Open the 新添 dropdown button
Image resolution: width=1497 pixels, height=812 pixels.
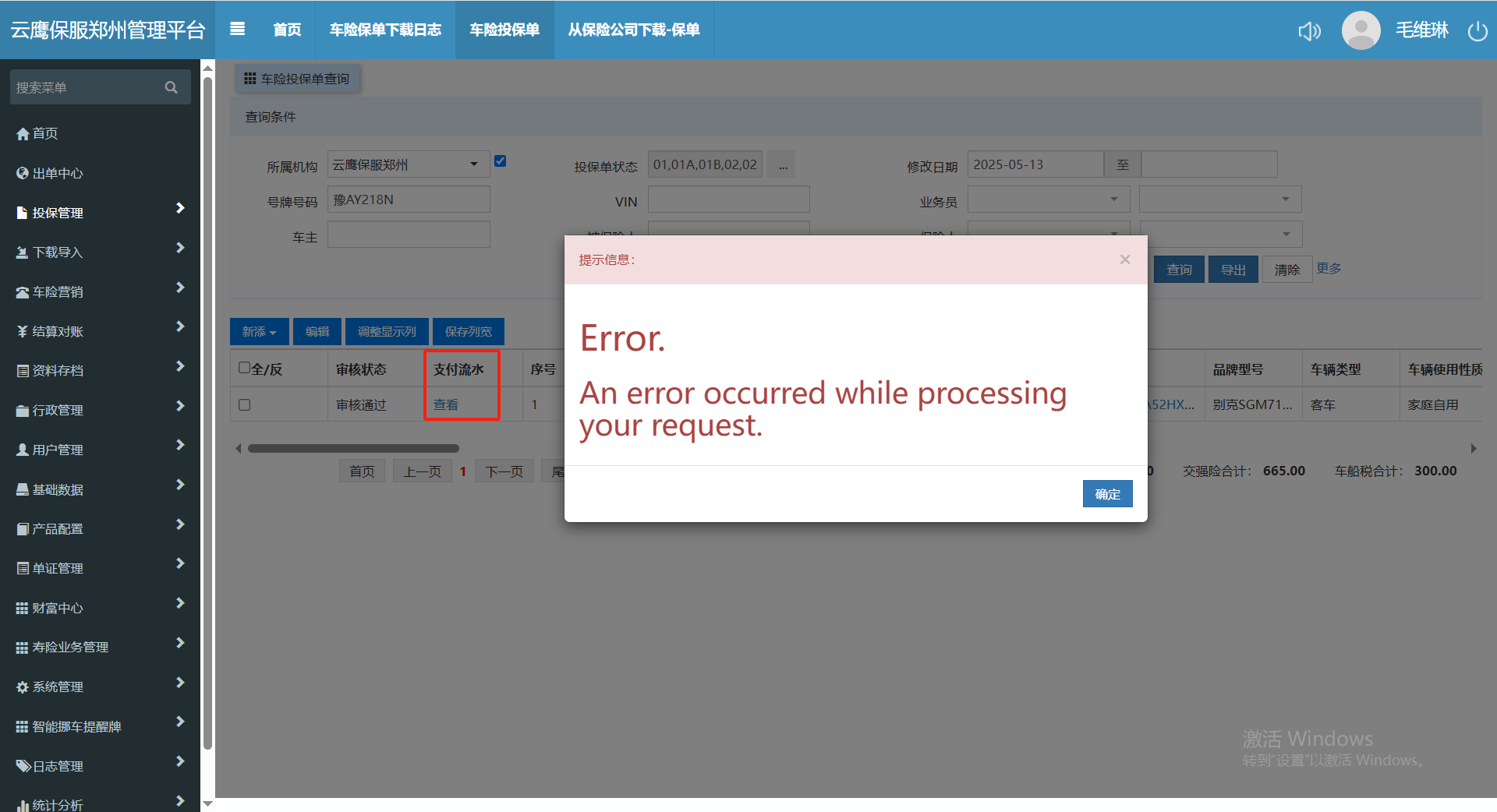pyautogui.click(x=260, y=332)
